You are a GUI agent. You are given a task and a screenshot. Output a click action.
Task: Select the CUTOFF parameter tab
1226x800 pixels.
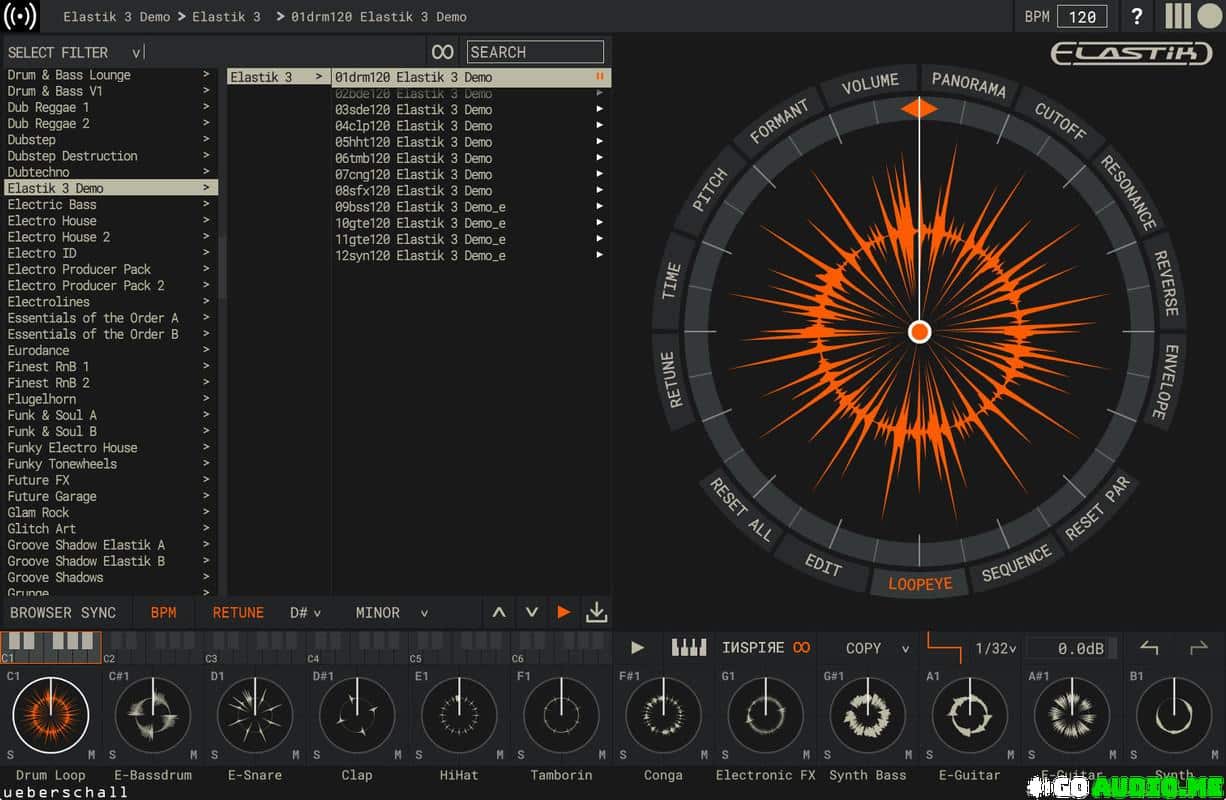1059,122
